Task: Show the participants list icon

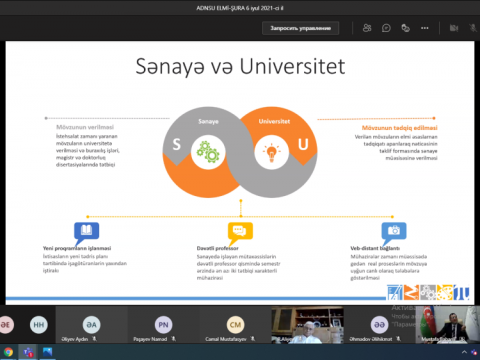Action: [367, 28]
